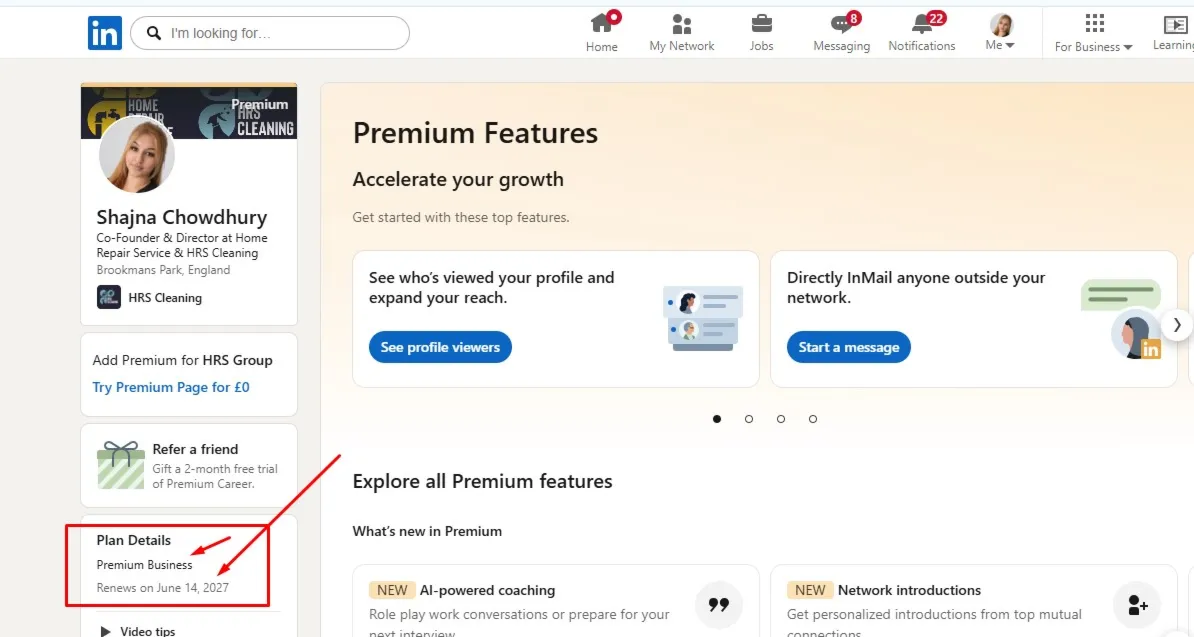Open the Learning video icon
The height and width of the screenshot is (637, 1194).
coord(1175,24)
